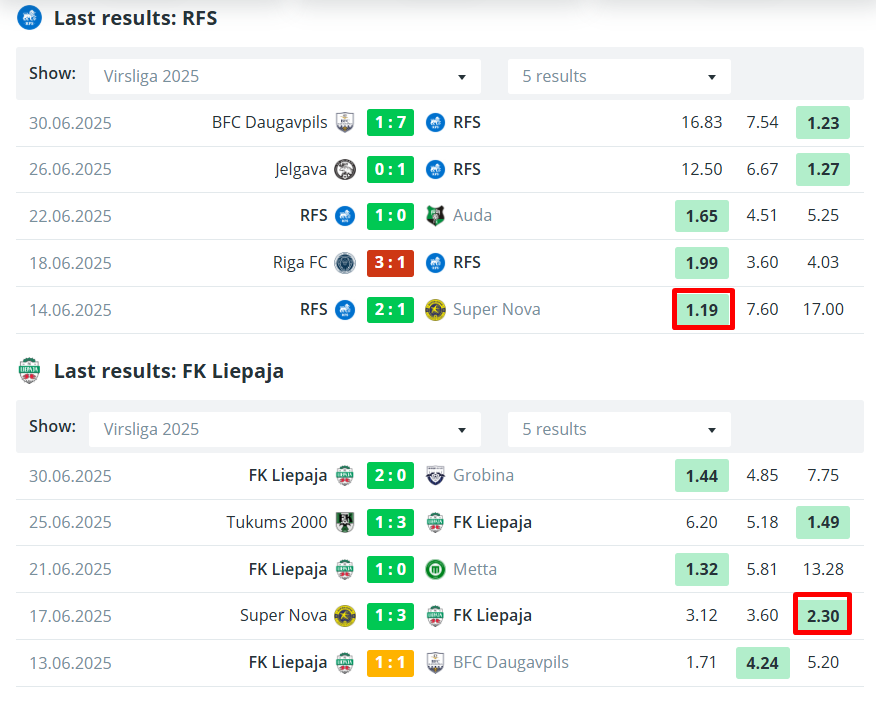Open the red 3:1 Riga FC score
876x701 pixels.
point(390,263)
